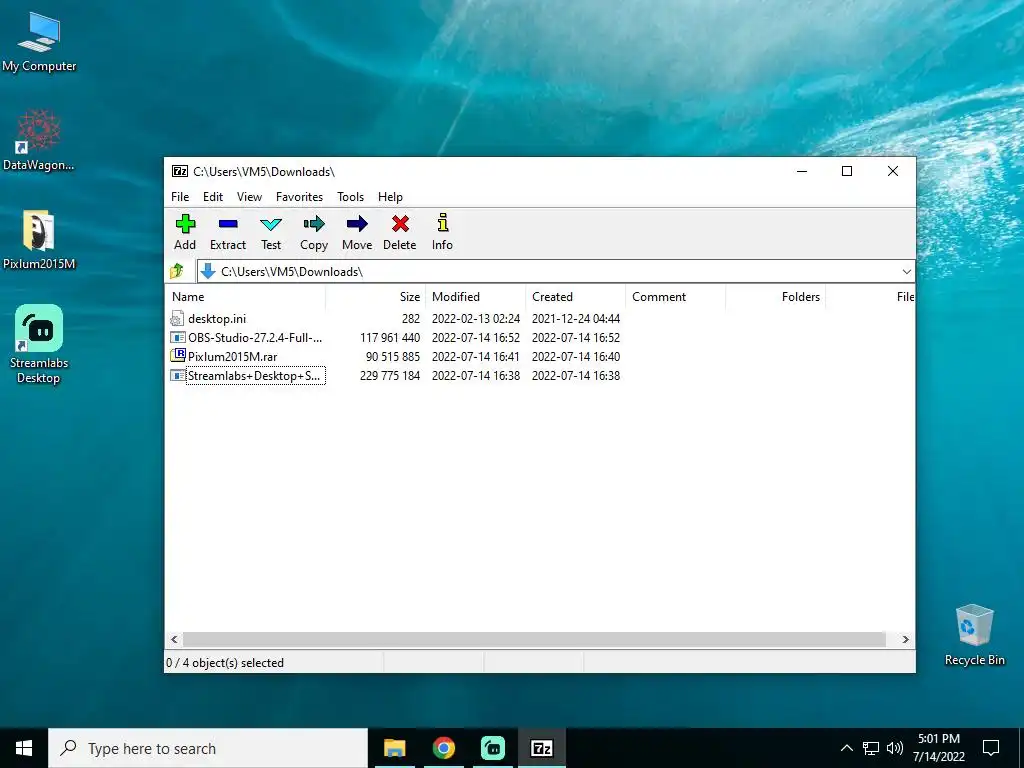Click the 7z title bar icon
This screenshot has height=768, width=1024.
click(180, 171)
